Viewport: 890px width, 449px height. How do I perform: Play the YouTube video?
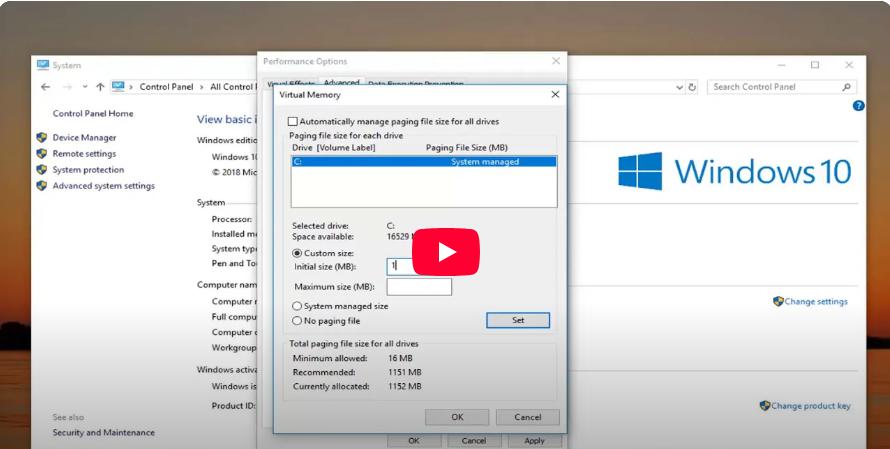446,252
